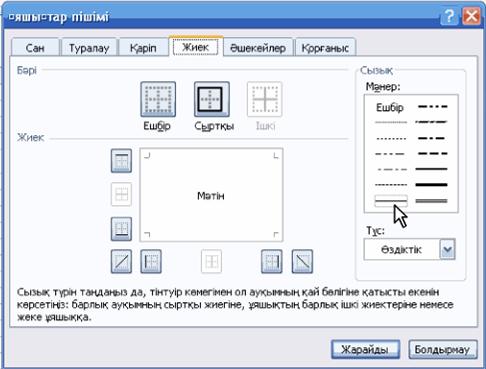Toggle the diagonal up border button
The height and width of the screenshot is (369, 486).
click(x=121, y=261)
